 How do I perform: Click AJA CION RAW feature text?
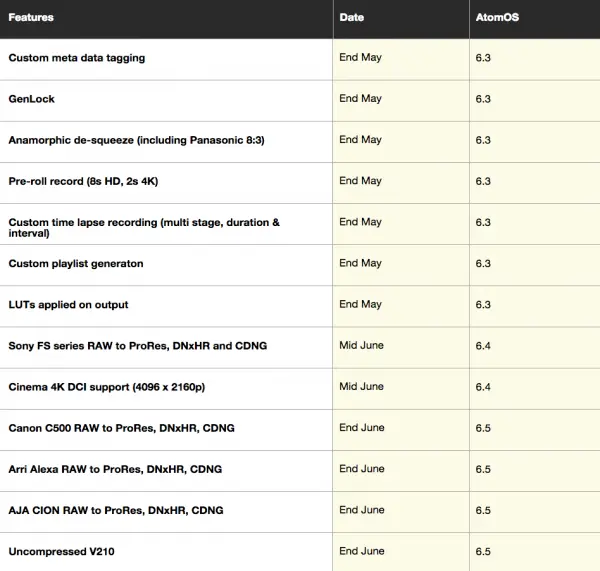116,511
